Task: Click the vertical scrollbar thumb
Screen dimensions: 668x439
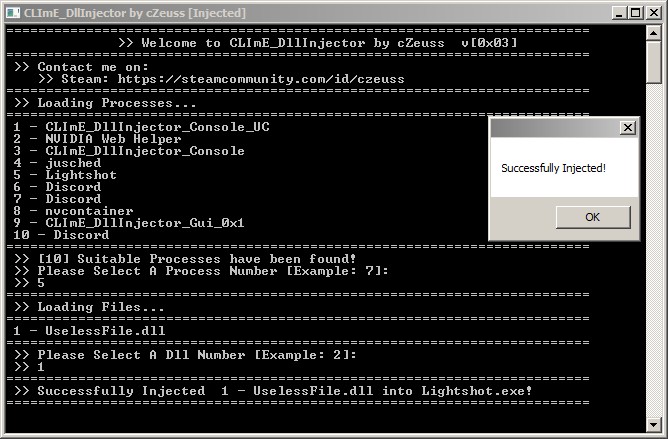Action: coord(654,62)
